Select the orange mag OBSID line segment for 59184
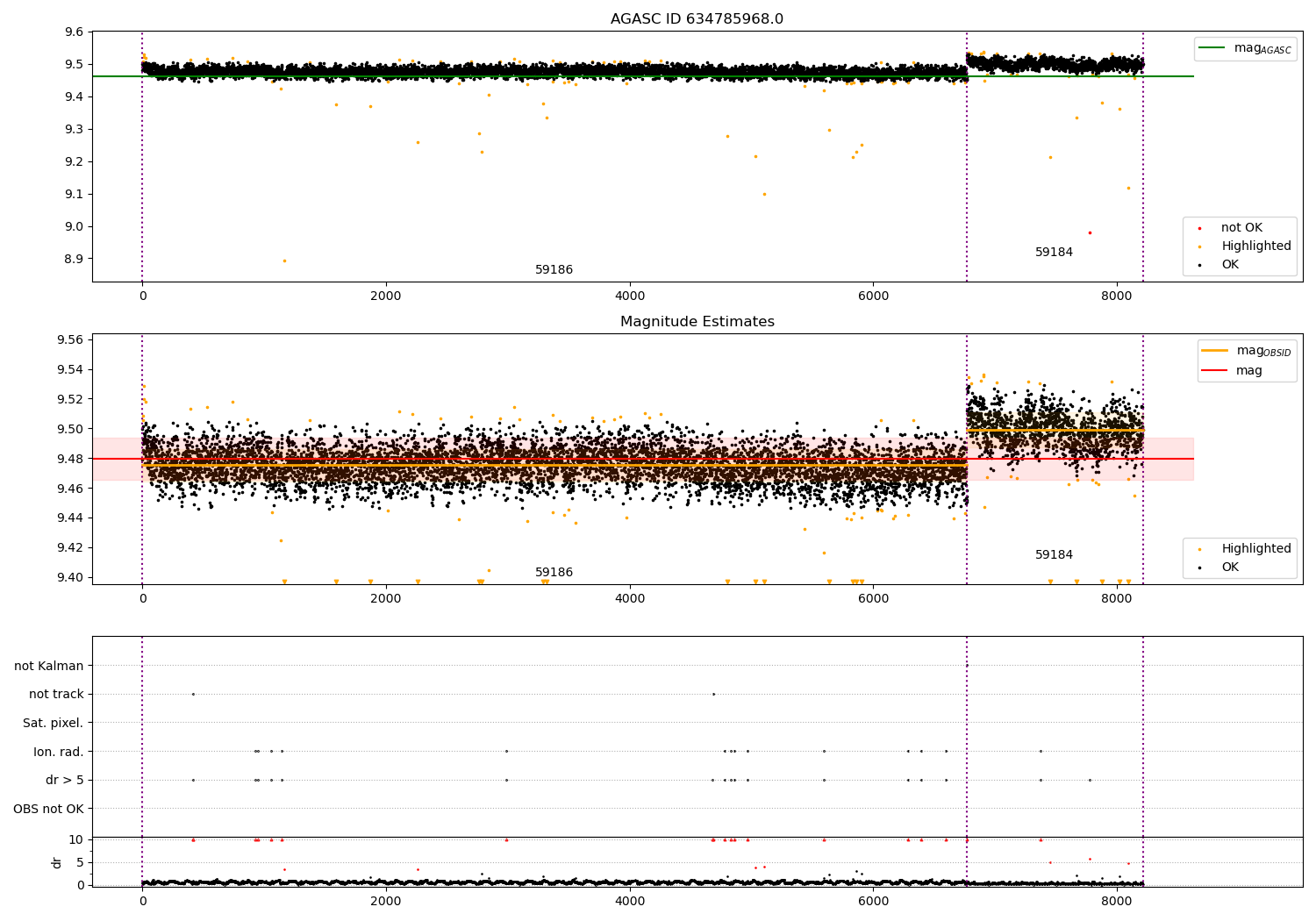The width and height of the screenshot is (1316, 921). click(1055, 430)
